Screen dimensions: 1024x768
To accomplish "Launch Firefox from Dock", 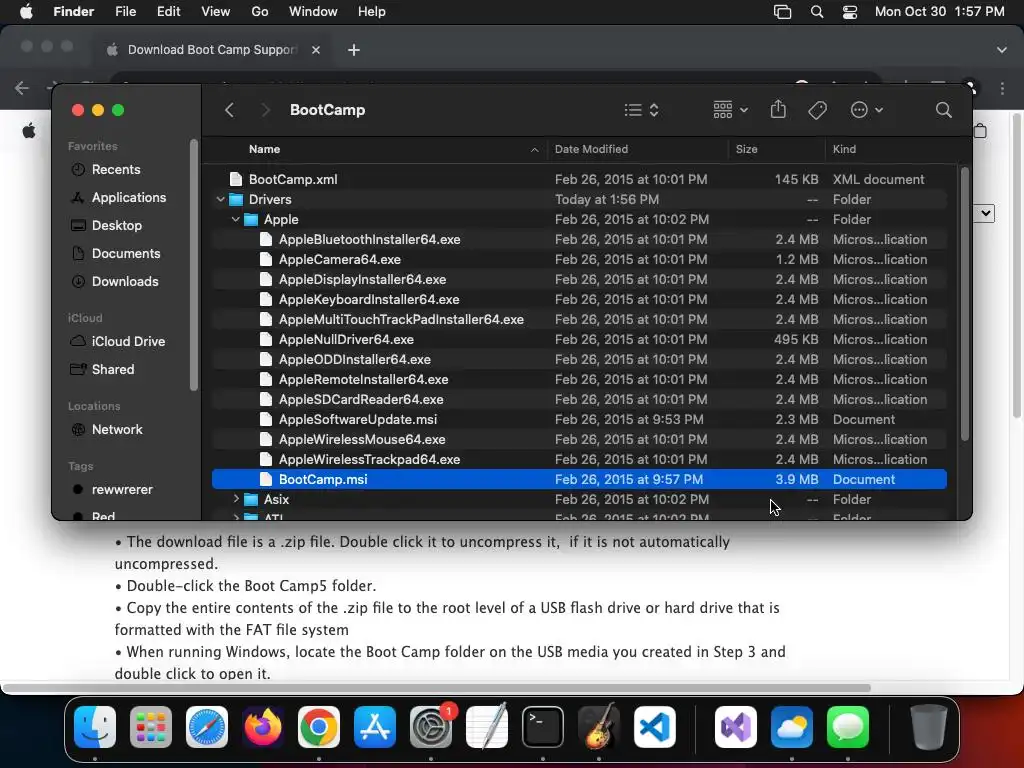I will click(263, 727).
